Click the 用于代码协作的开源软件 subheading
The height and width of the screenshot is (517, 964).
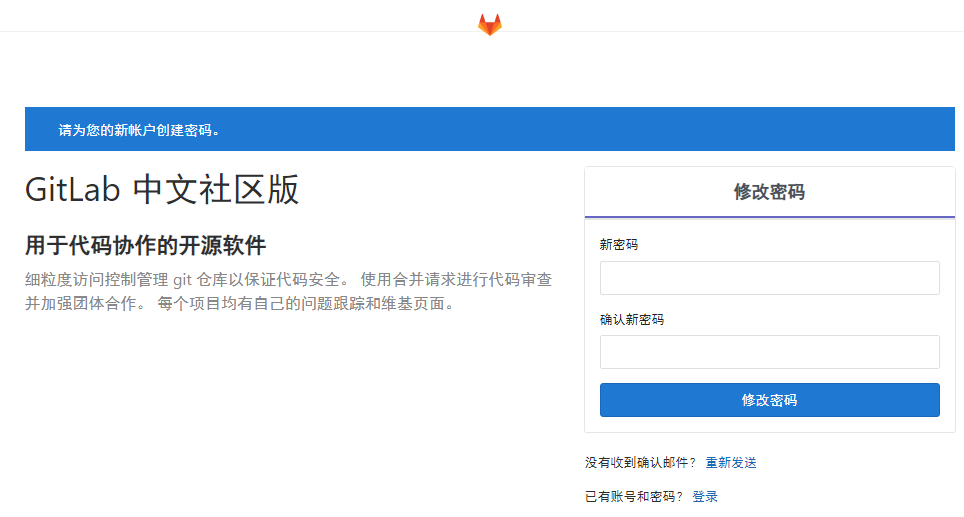coord(146,245)
